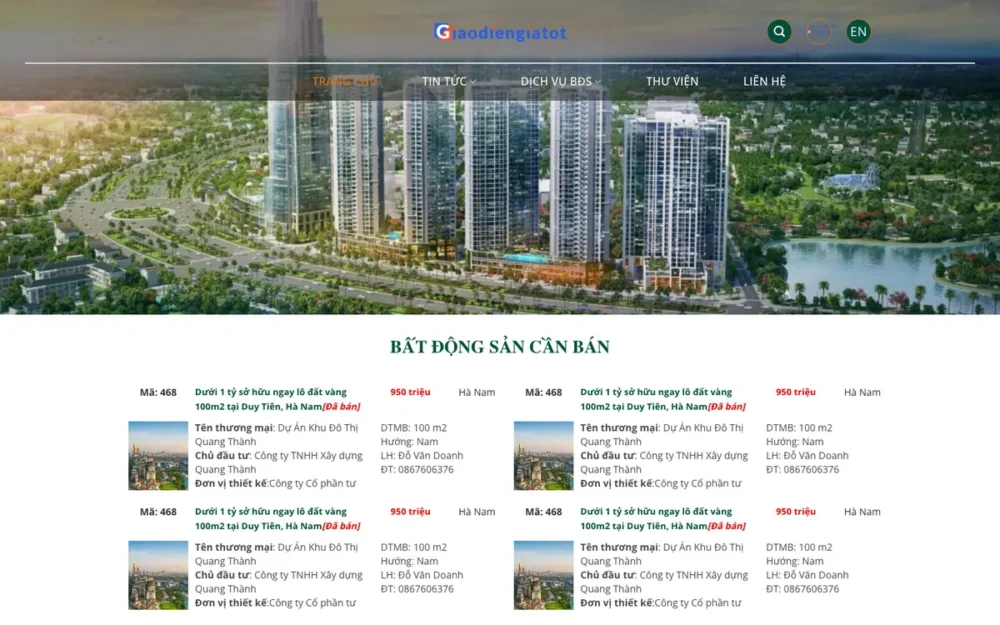Switch language with the EN button
This screenshot has height=625, width=1000.
[x=858, y=32]
